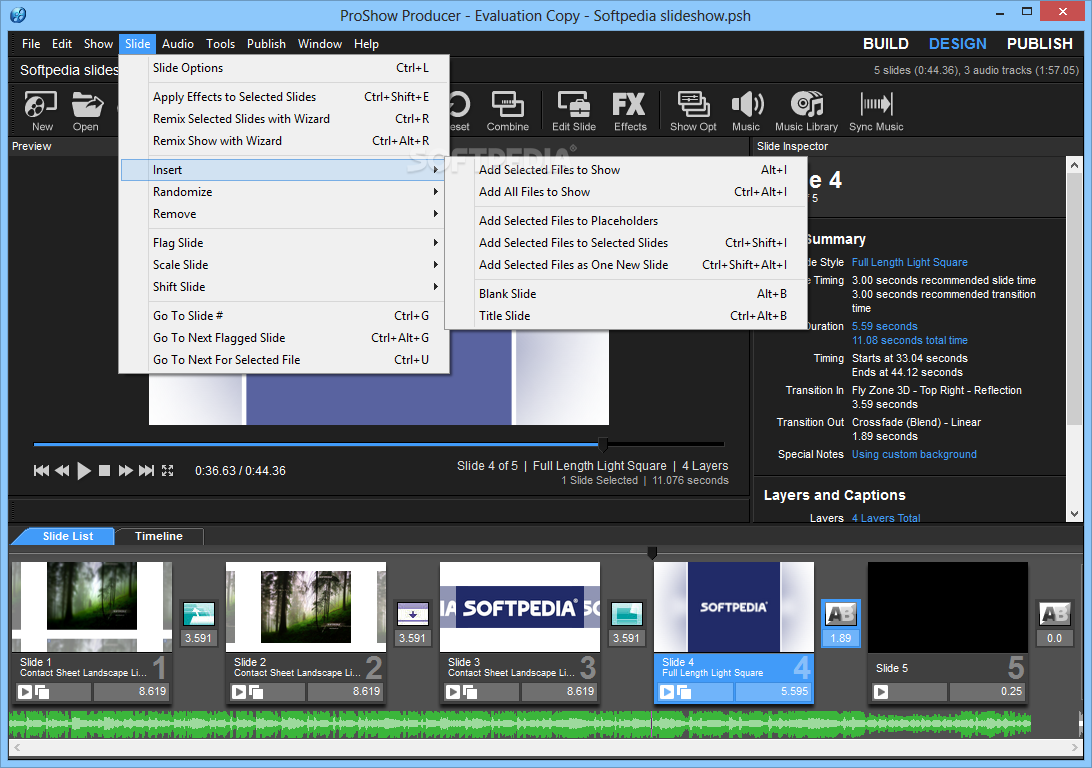Click the Open show toolbar icon
Image resolution: width=1092 pixels, height=768 pixels.
pos(86,111)
